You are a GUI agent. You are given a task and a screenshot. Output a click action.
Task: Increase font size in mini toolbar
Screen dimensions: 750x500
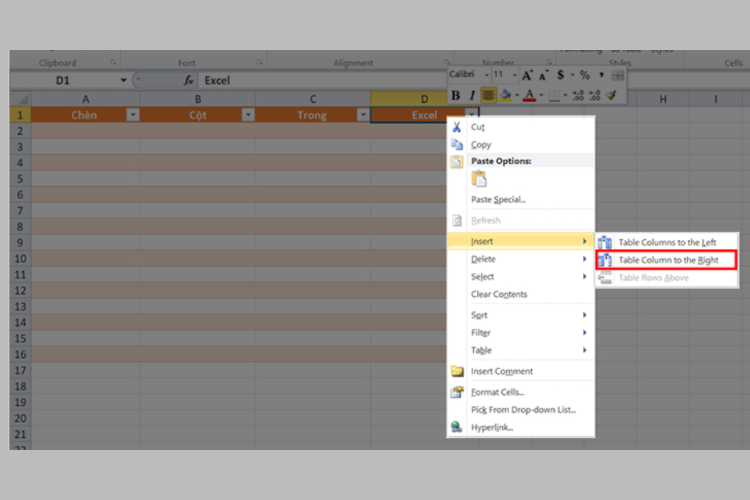527,75
